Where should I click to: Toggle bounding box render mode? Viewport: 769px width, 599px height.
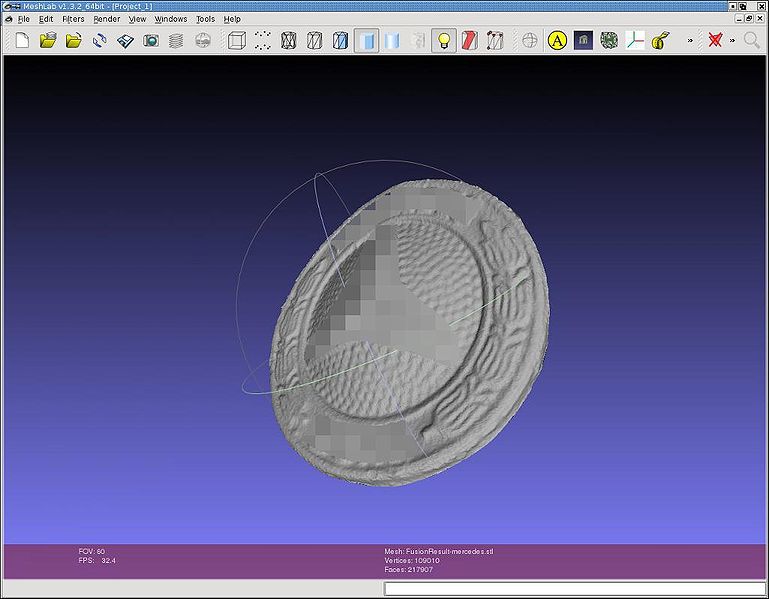[x=237, y=40]
